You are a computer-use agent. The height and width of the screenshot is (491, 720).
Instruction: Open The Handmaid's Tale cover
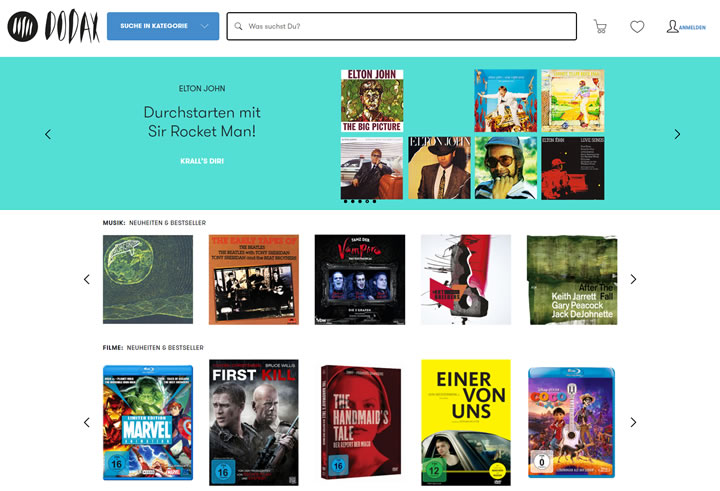360,421
